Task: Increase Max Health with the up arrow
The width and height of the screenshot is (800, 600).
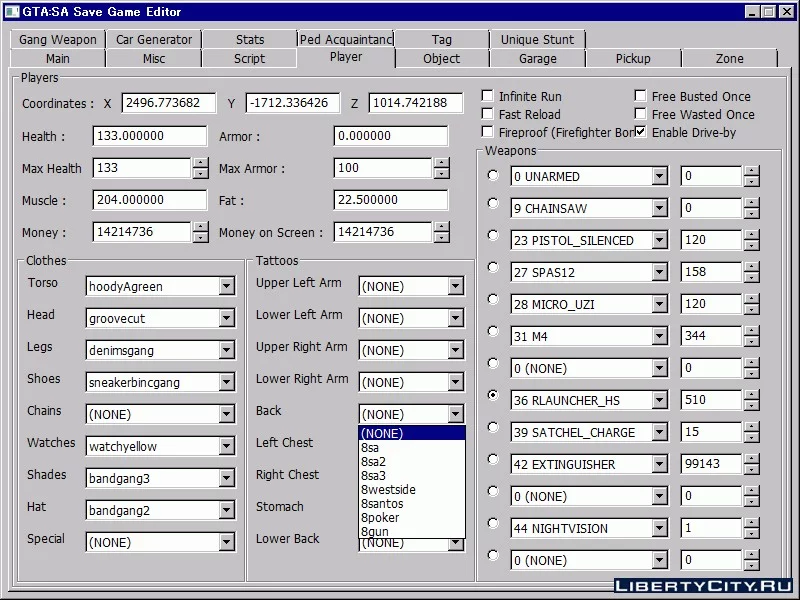Action: click(x=201, y=163)
